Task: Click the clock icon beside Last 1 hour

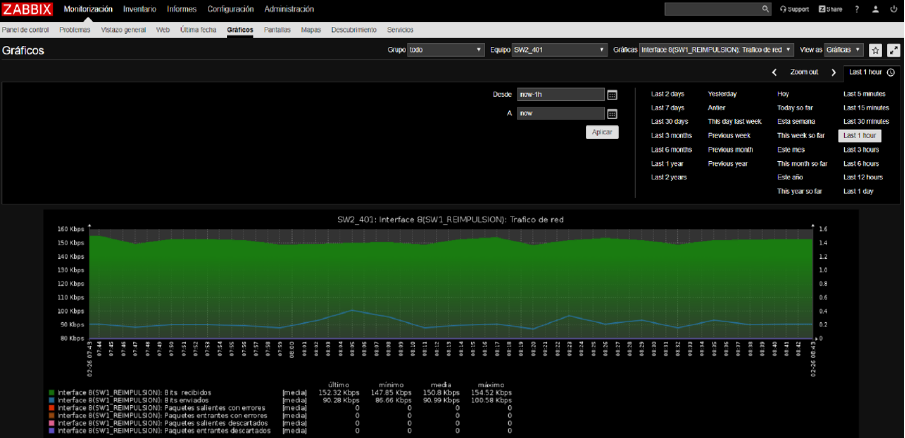Action: coord(891,72)
